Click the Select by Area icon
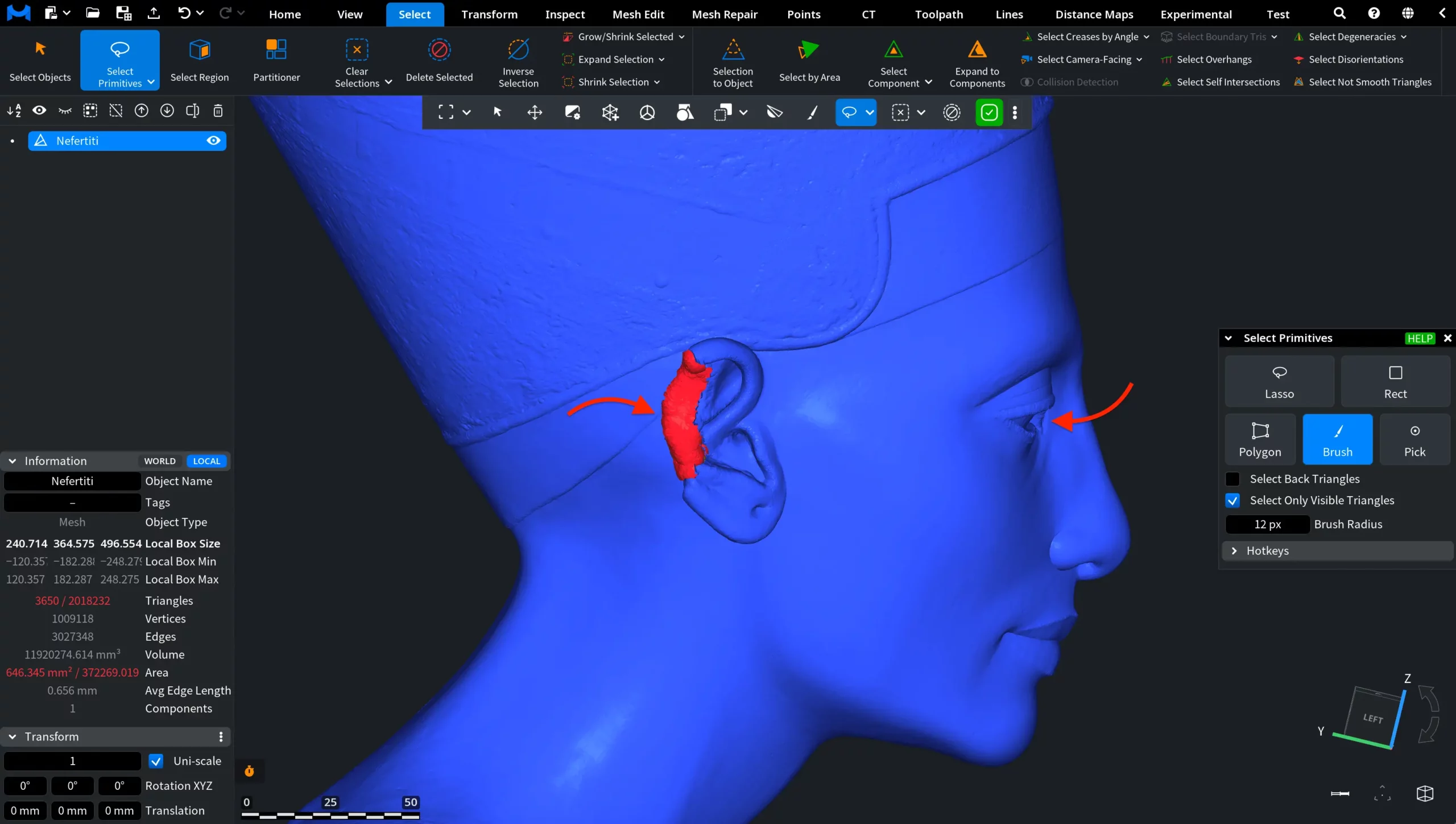The image size is (1456, 824). coord(808,50)
